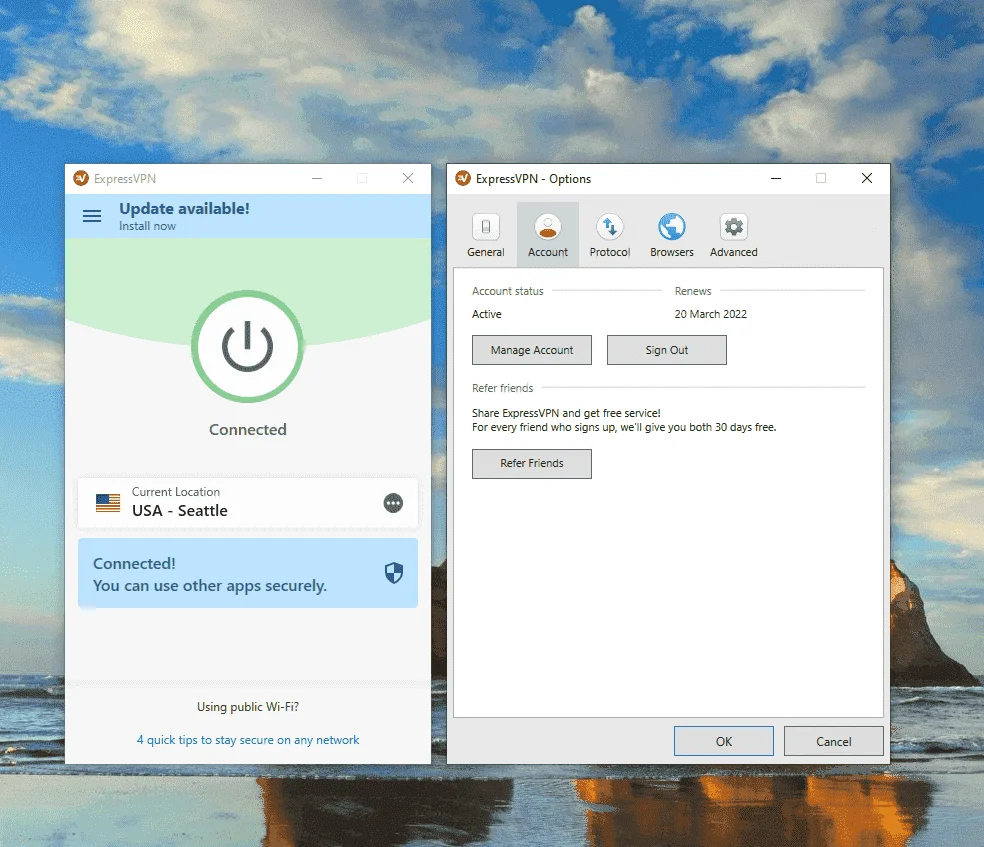This screenshot has height=847, width=984.
Task: Close the main ExpressVPN window
Action: pos(408,178)
